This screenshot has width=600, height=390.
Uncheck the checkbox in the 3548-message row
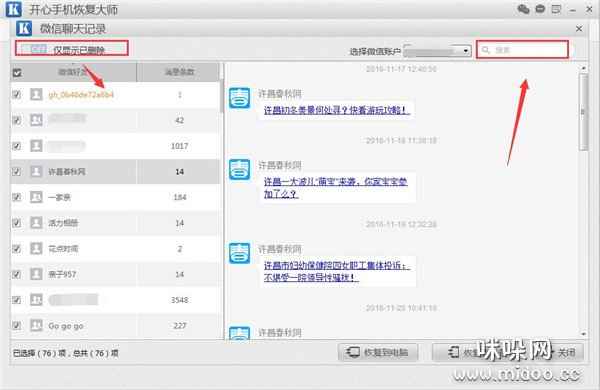16,300
